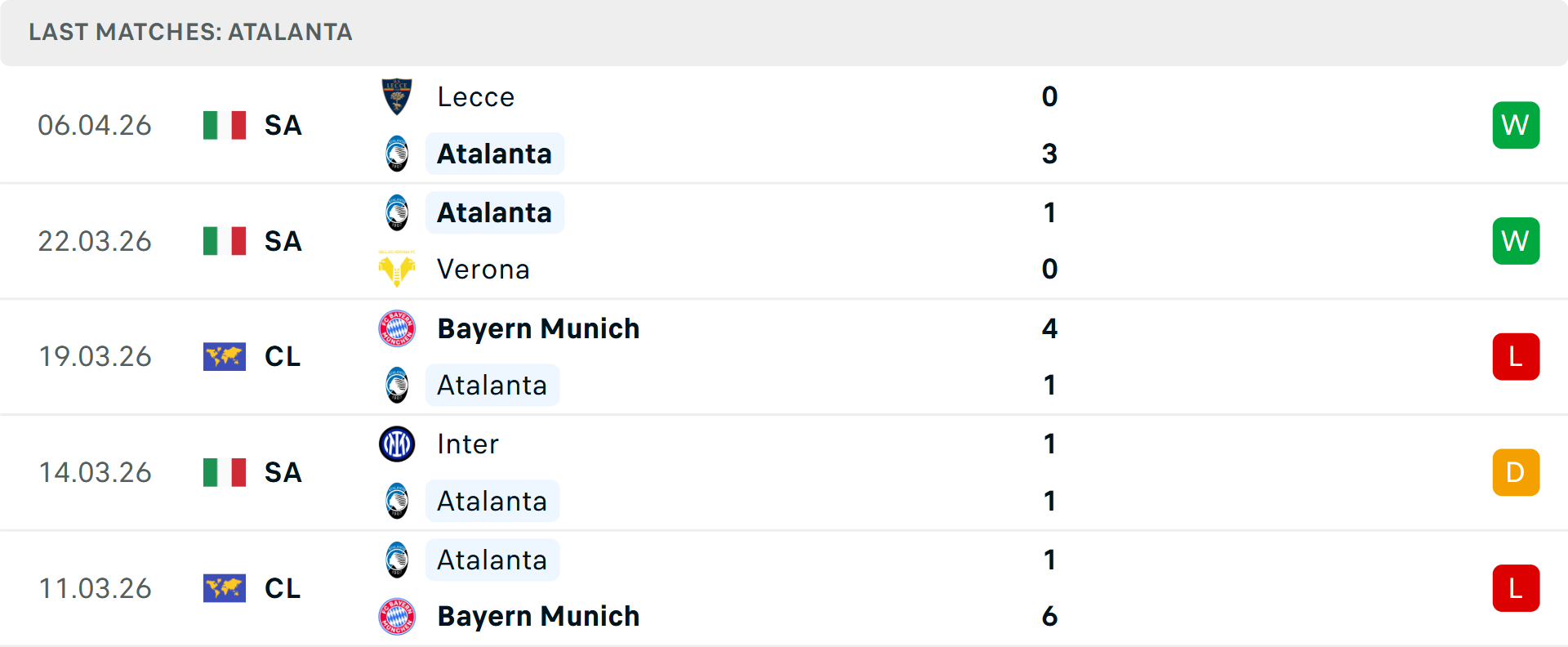
Task: Click the W result badge for Verona match
Action: tap(1516, 241)
